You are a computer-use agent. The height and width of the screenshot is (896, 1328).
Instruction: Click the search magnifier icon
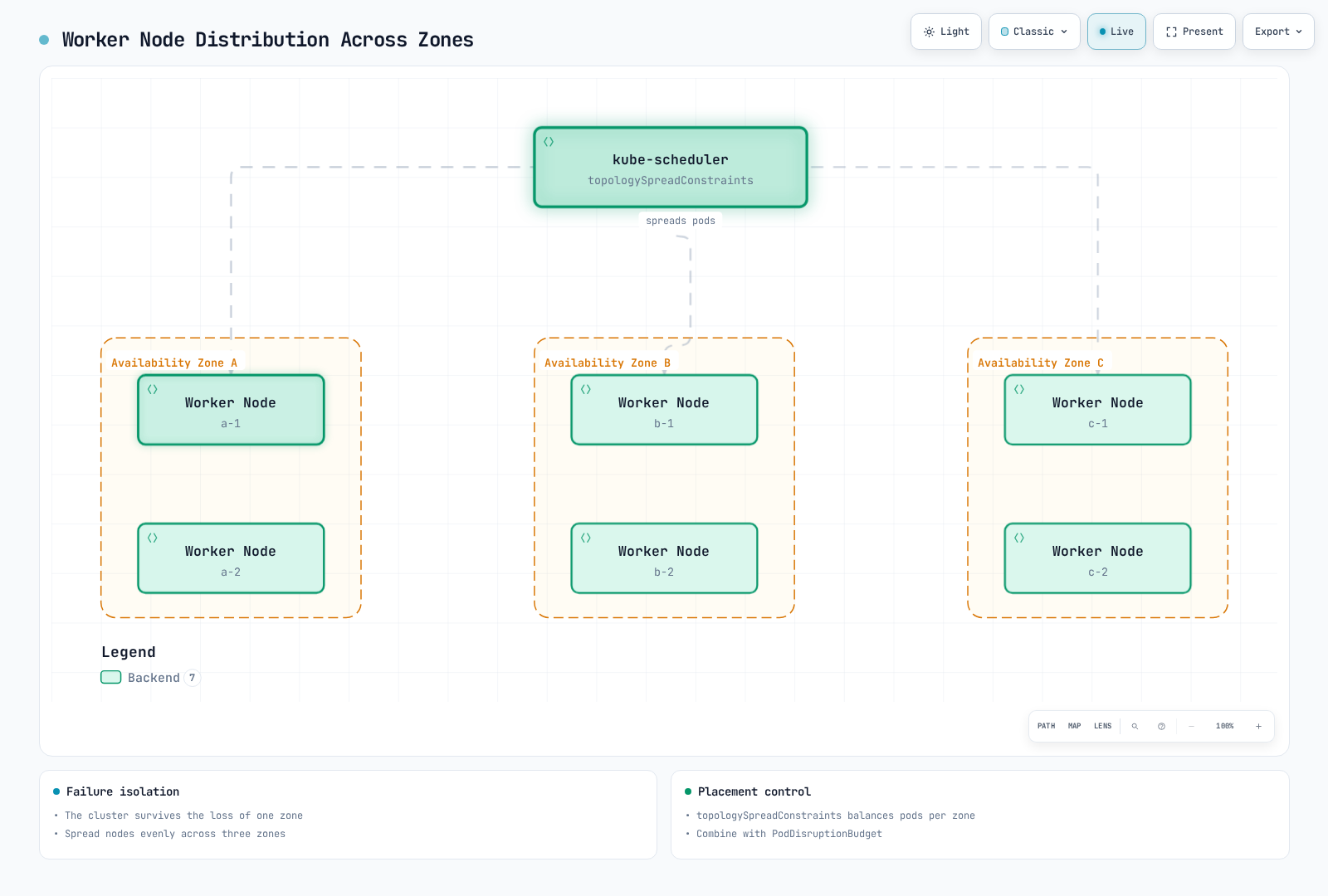tap(1135, 726)
